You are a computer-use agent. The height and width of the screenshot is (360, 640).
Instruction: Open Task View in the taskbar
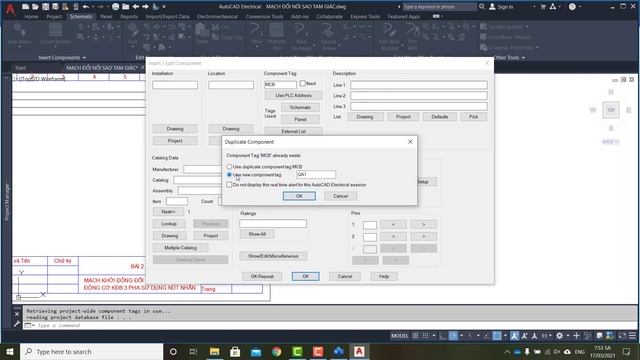pos(193,351)
